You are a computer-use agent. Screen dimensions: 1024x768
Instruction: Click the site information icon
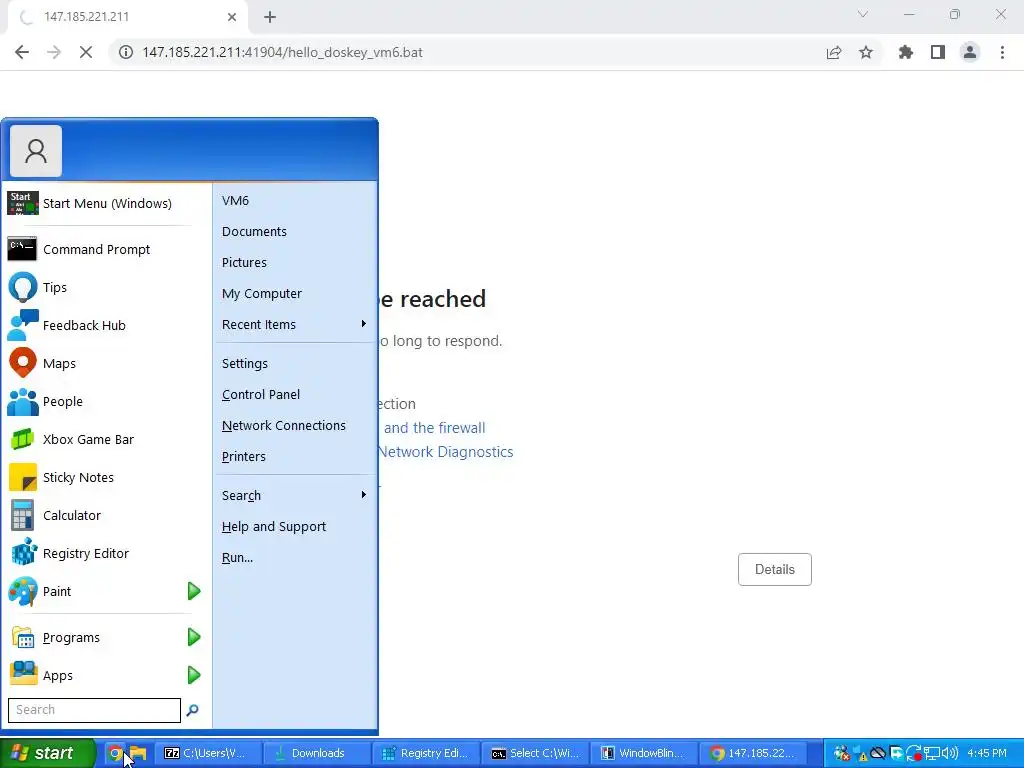pos(125,52)
